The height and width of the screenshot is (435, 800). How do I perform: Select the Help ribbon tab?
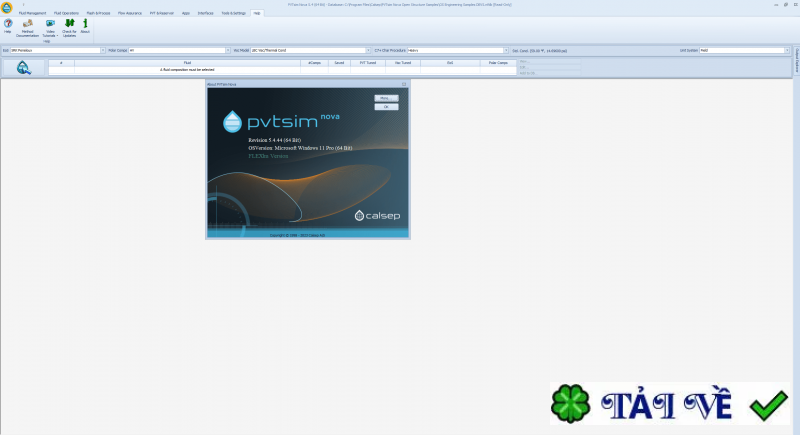click(x=257, y=13)
